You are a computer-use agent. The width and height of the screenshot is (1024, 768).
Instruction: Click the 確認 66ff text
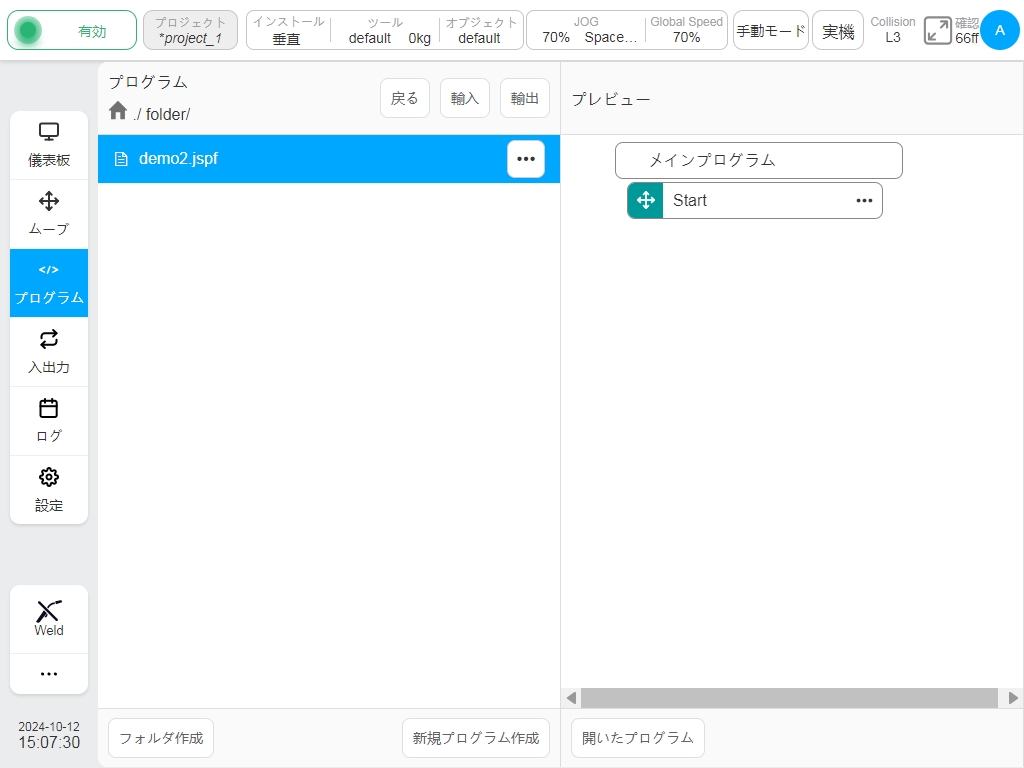coord(967,31)
